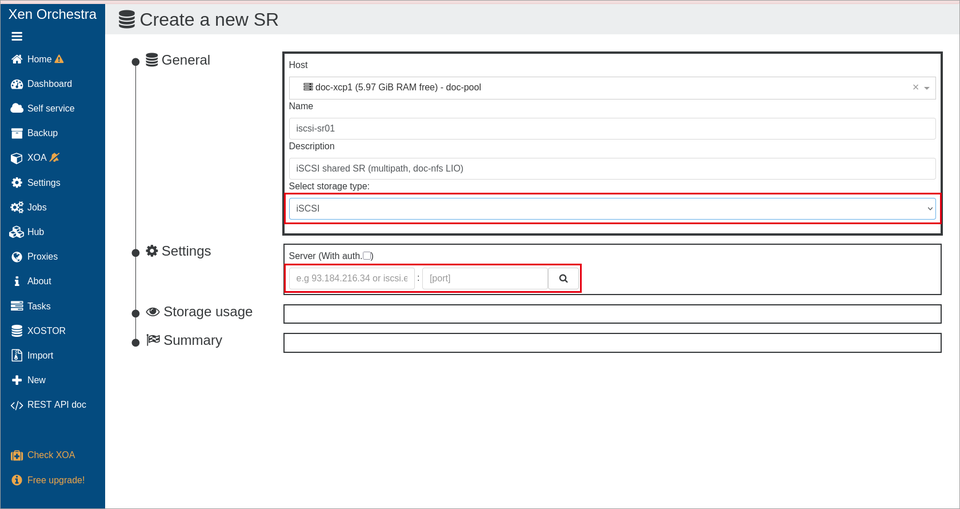Open the Host selector dropdown arrow

[x=927, y=88]
